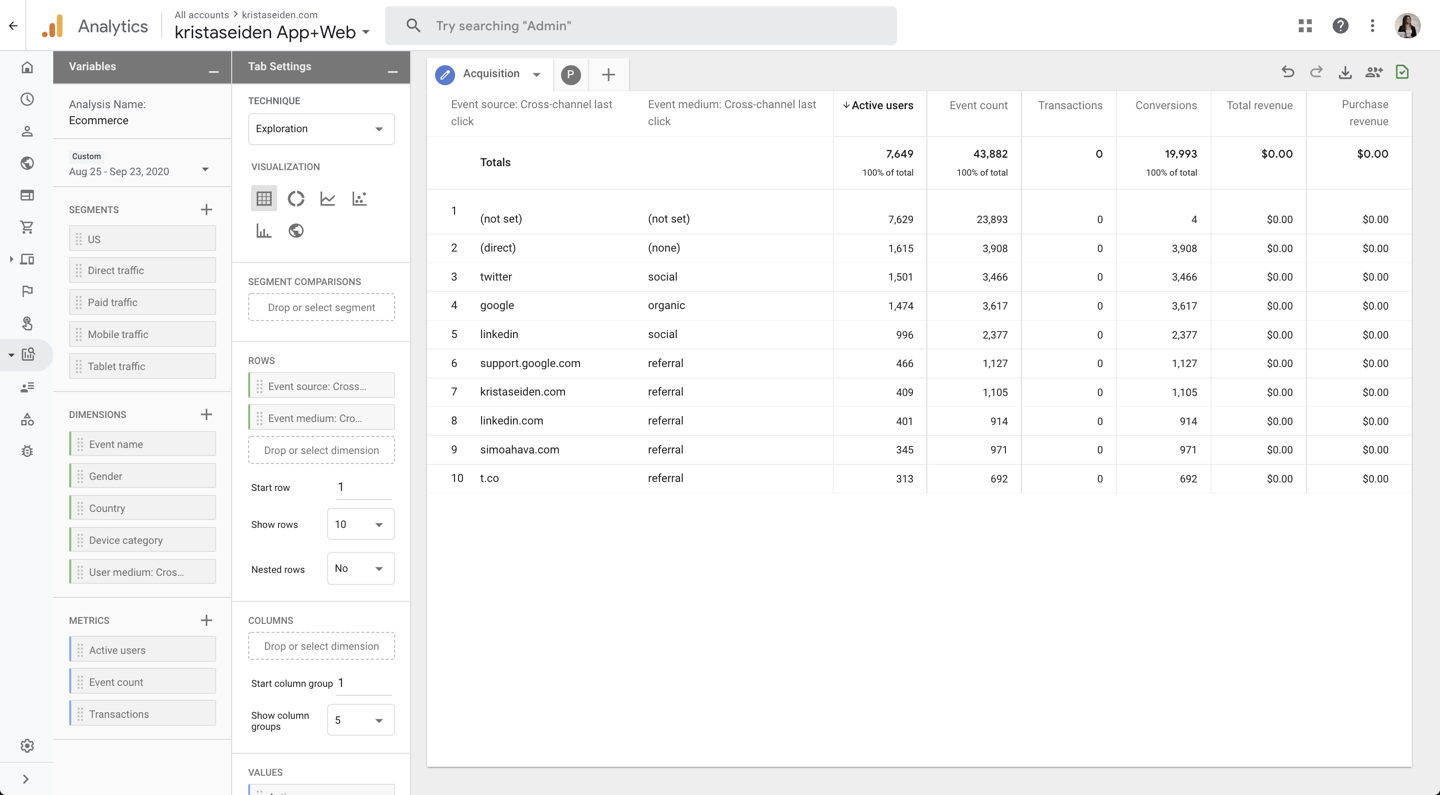The image size is (1440, 795).
Task: Go back using the top-left arrow
Action: point(13,26)
